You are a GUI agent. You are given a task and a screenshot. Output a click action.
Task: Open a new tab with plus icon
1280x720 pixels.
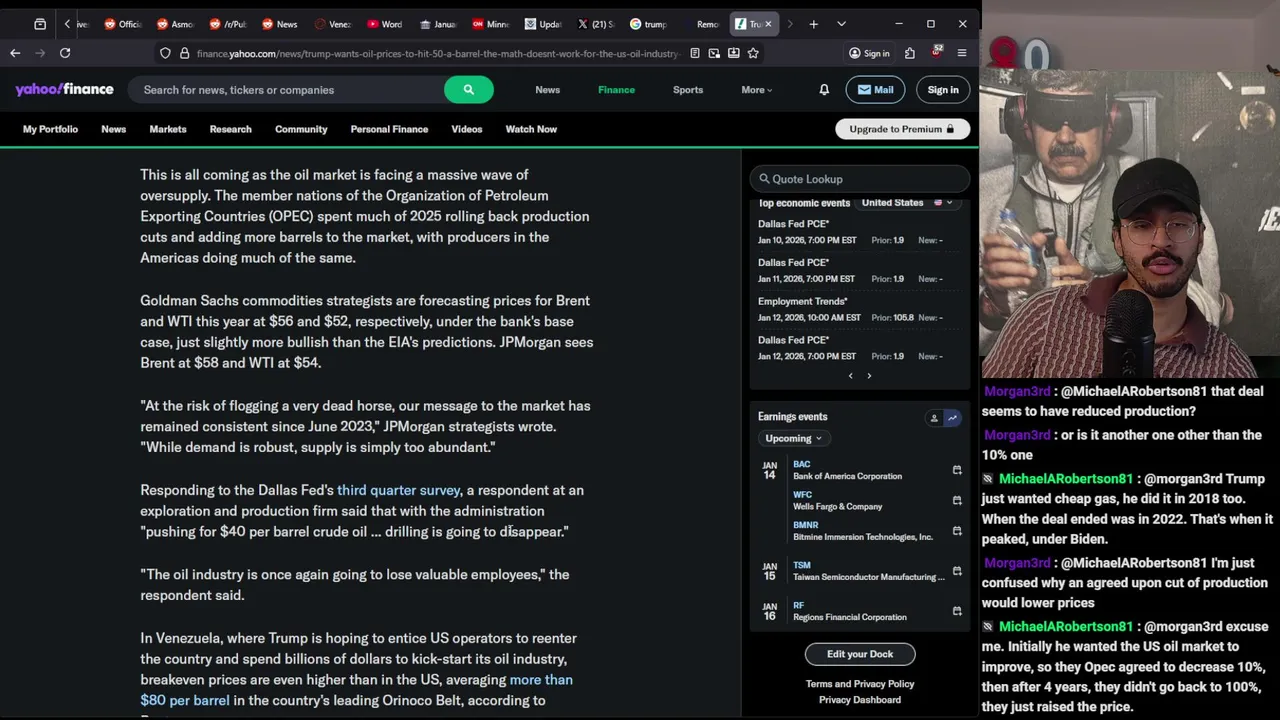[813, 24]
